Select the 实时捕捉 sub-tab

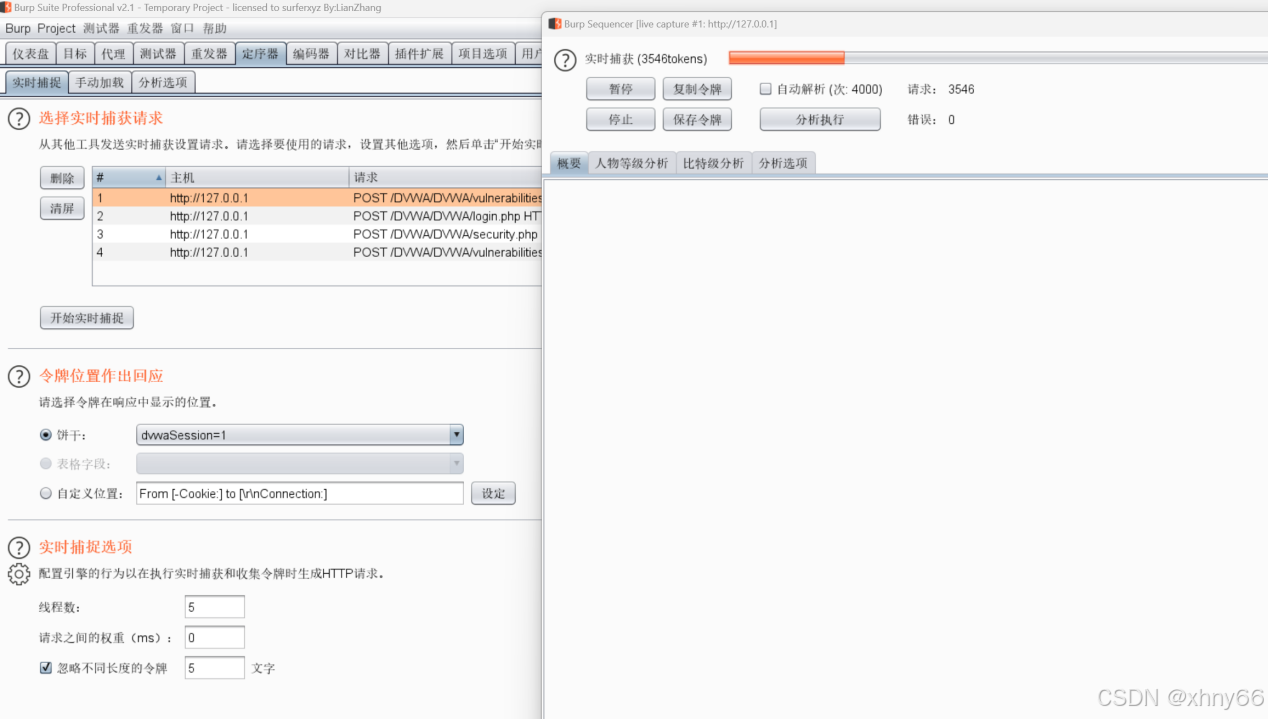(37, 83)
